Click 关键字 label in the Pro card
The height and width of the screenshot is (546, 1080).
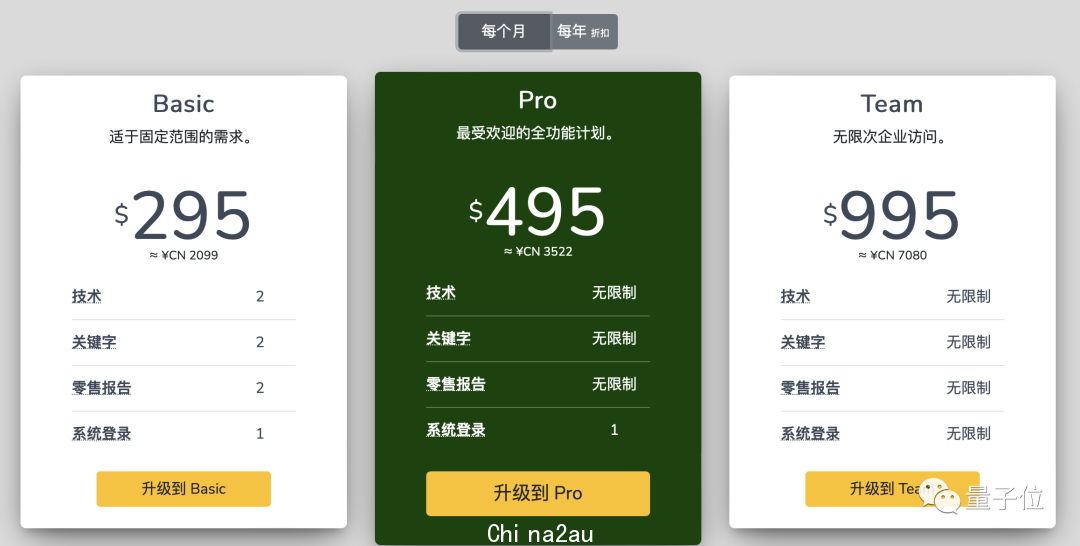tap(448, 339)
